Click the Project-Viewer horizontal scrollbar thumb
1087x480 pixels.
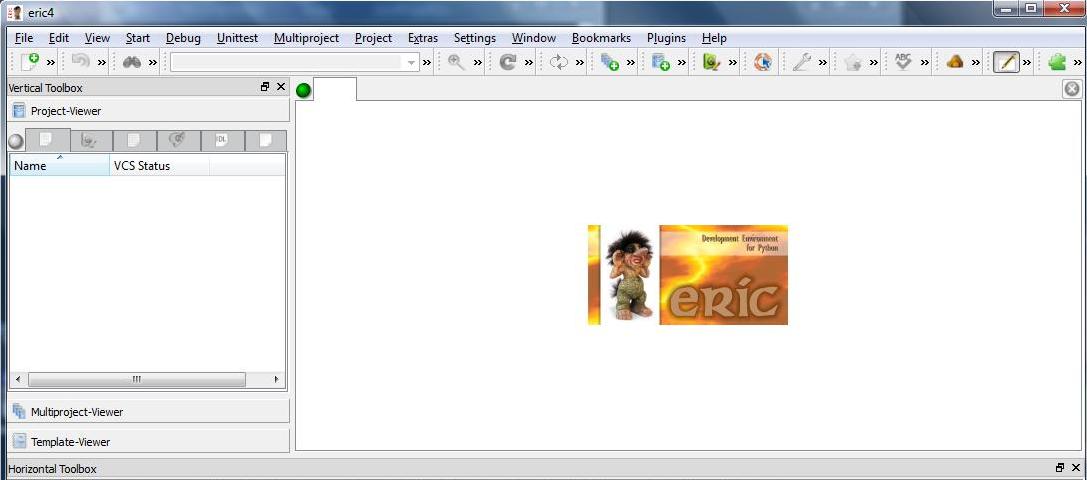pos(137,379)
